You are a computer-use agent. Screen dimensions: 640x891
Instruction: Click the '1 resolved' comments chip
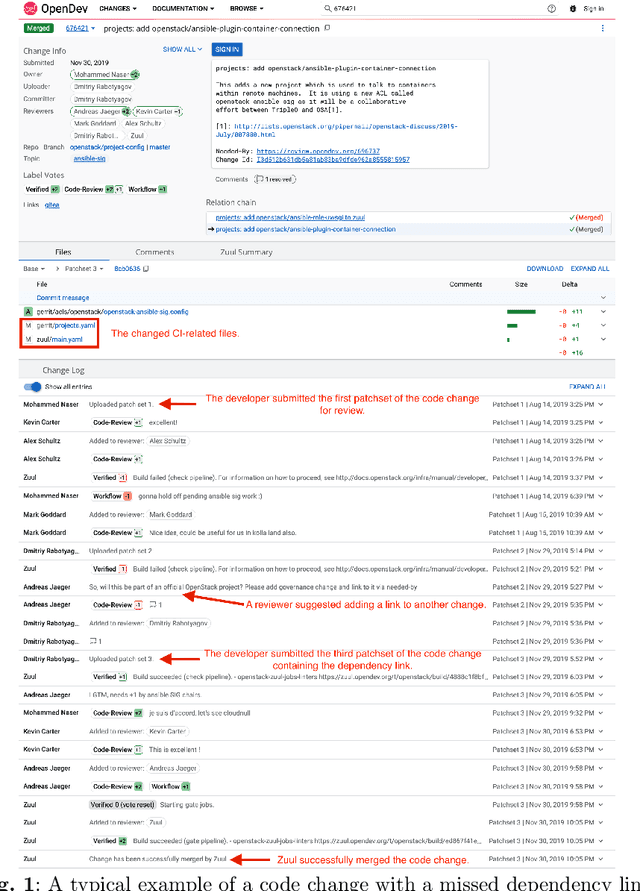tap(275, 179)
